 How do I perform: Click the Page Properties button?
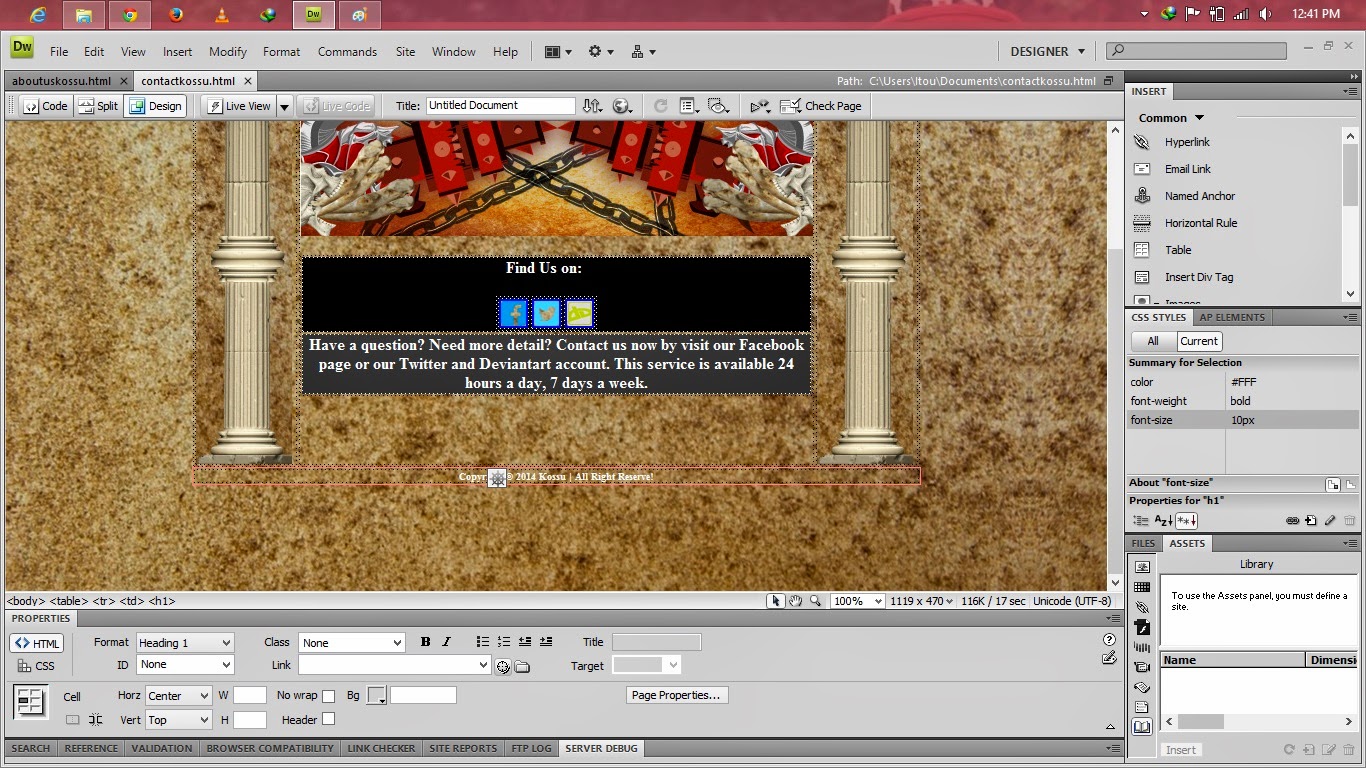(676, 695)
